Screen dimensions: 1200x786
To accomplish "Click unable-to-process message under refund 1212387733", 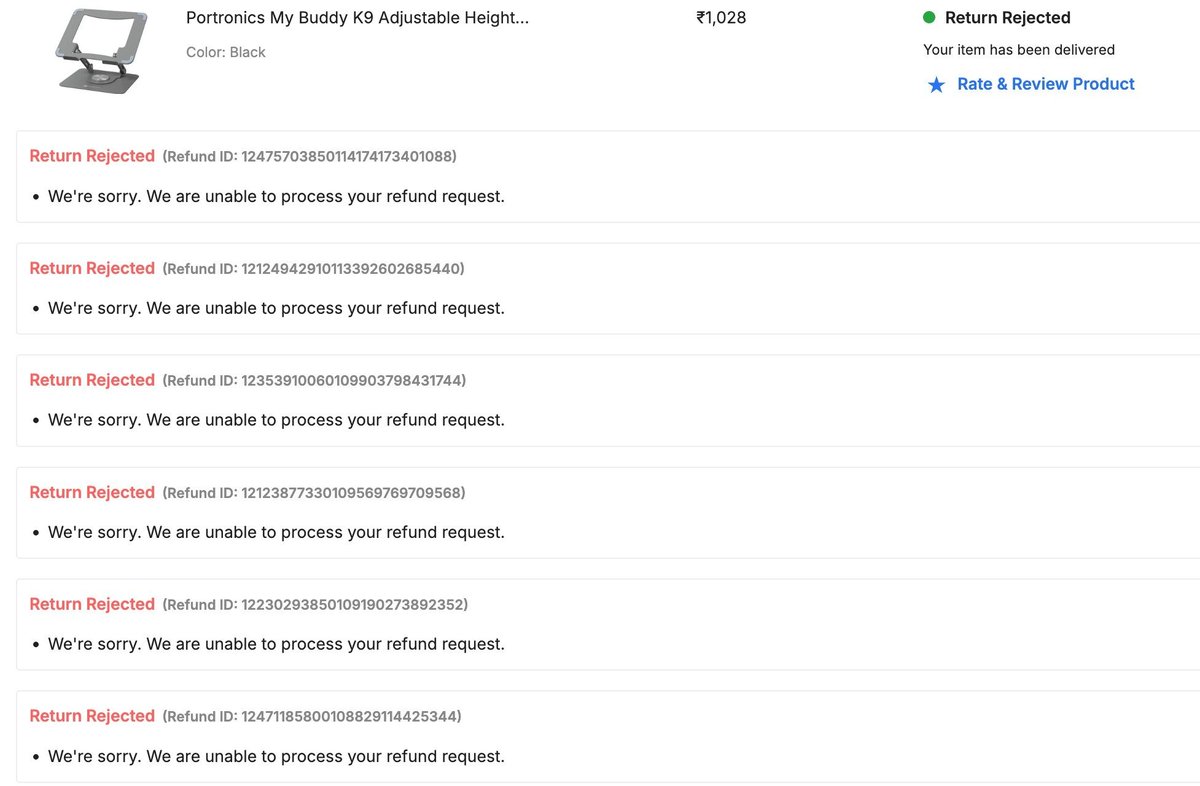I will 276,532.
